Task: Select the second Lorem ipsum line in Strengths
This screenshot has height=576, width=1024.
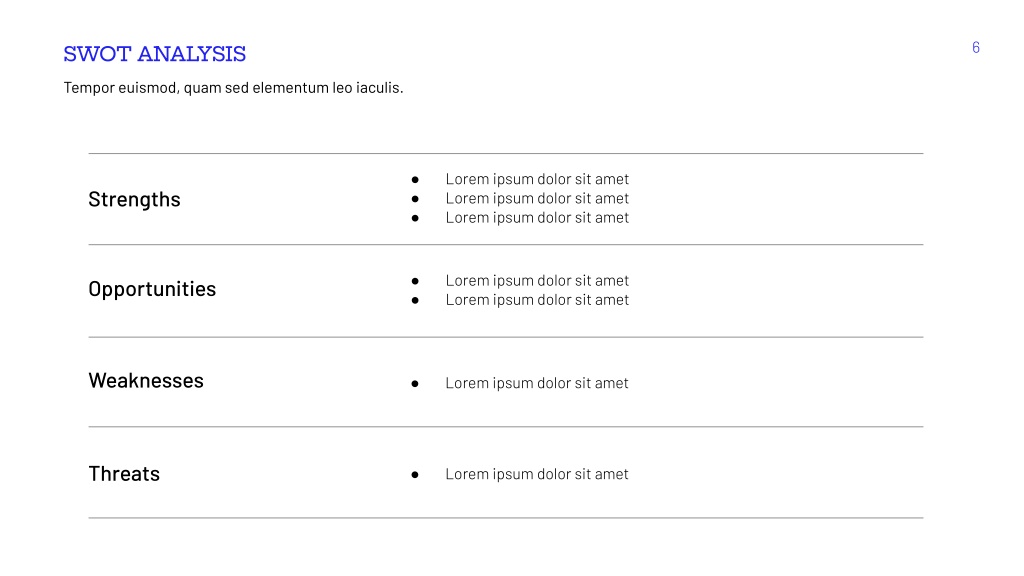Action: click(537, 199)
